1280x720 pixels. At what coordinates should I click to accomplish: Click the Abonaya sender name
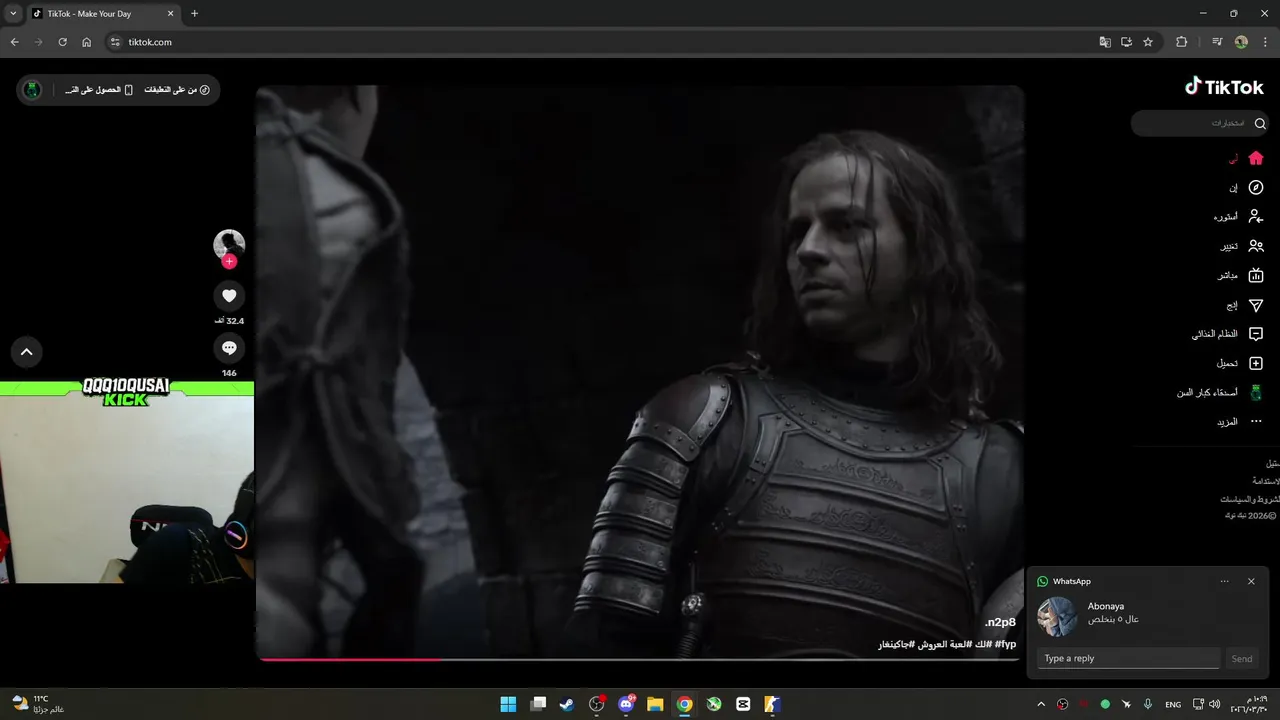pos(1106,606)
